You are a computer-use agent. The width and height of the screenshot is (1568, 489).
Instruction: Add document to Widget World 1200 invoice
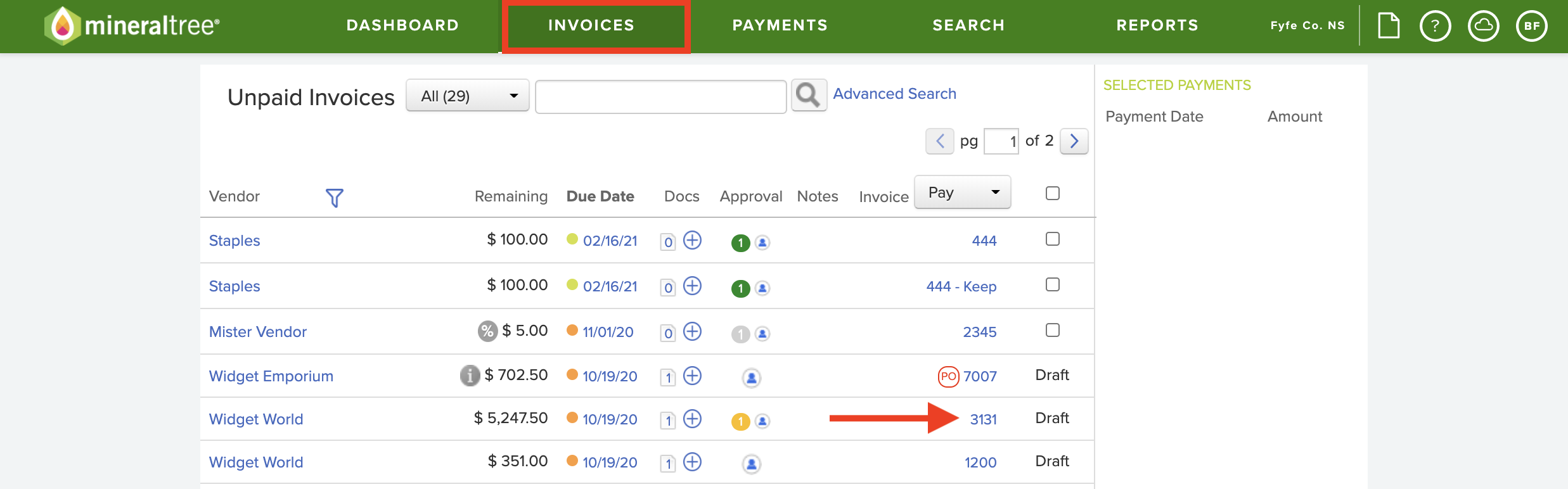(x=693, y=462)
